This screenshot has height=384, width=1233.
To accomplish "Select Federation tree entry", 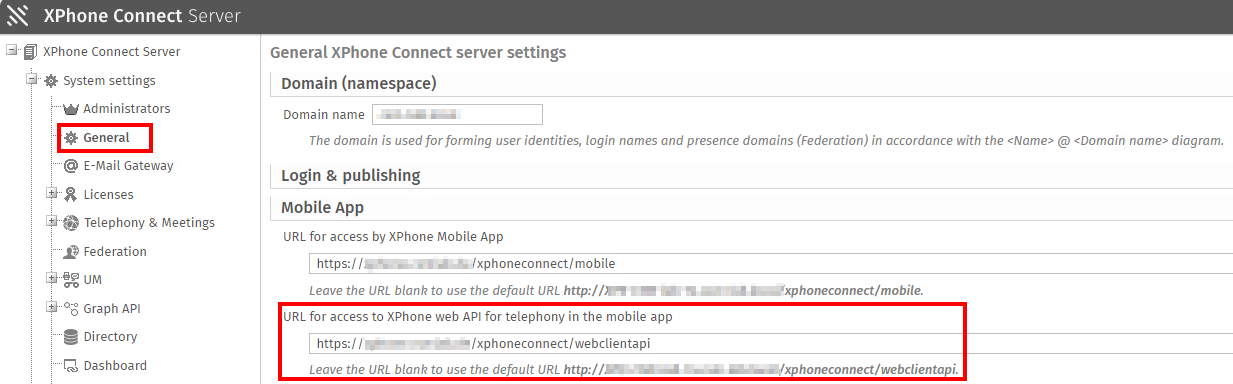I will (x=115, y=251).
